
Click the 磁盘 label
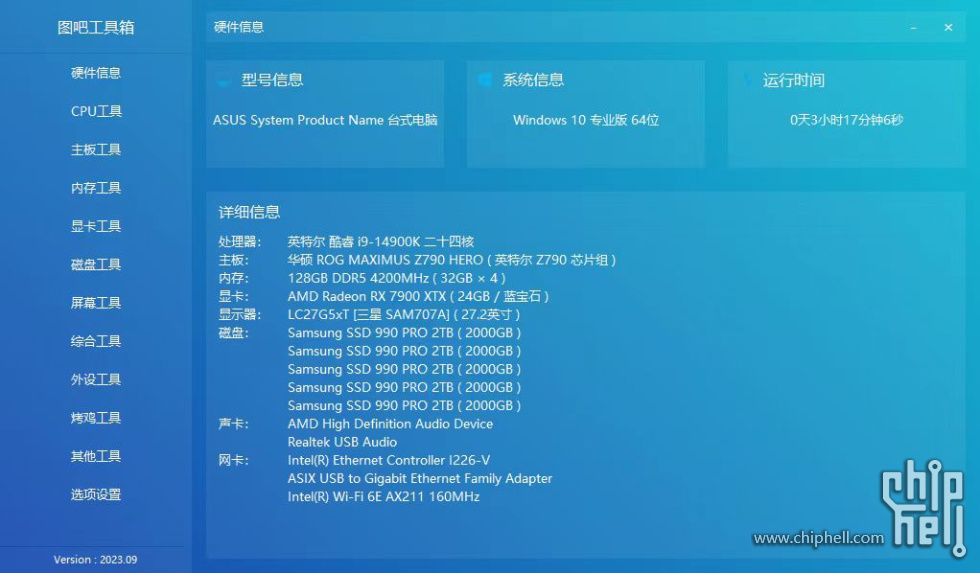point(233,333)
